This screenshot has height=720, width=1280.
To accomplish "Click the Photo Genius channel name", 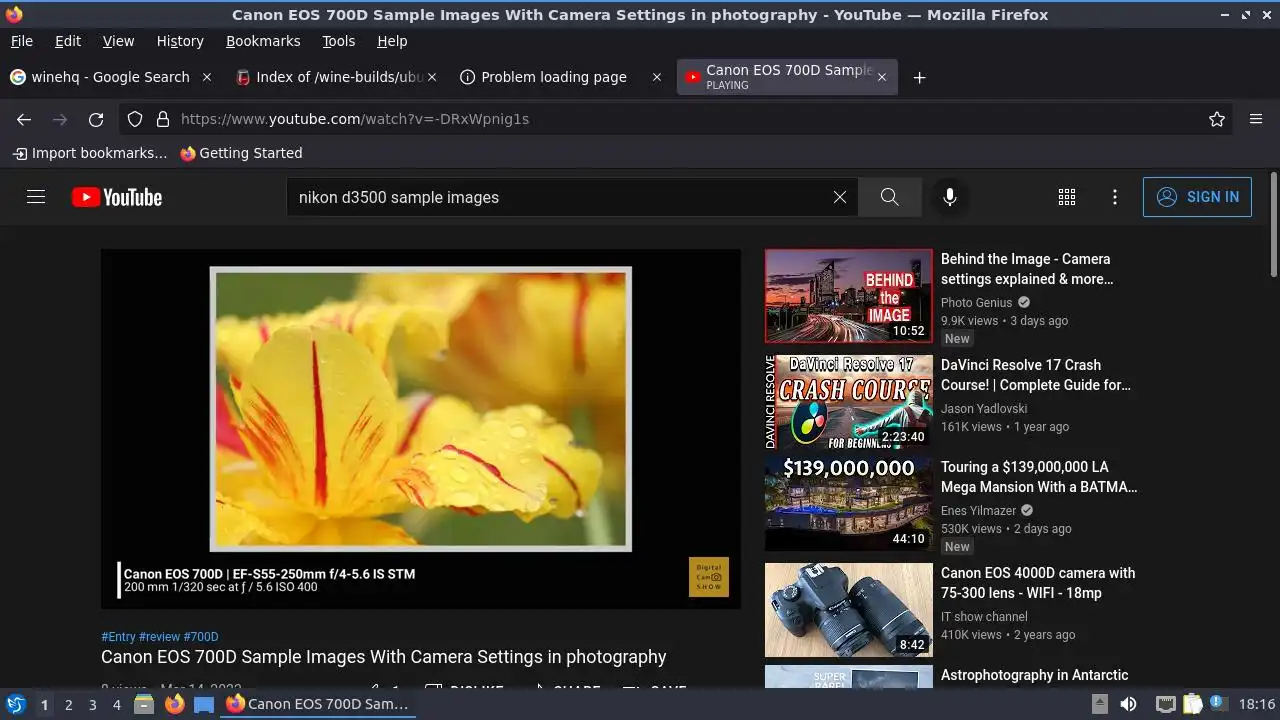I will 977,303.
